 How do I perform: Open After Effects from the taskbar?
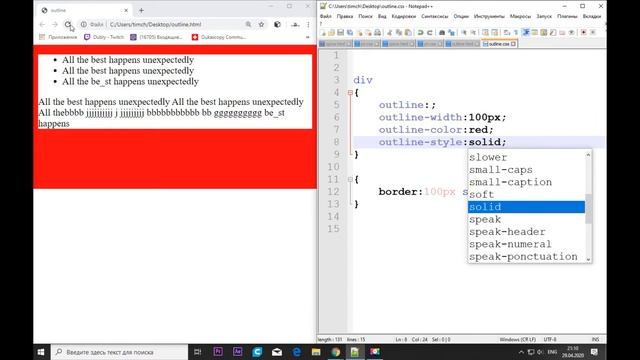click(238, 352)
